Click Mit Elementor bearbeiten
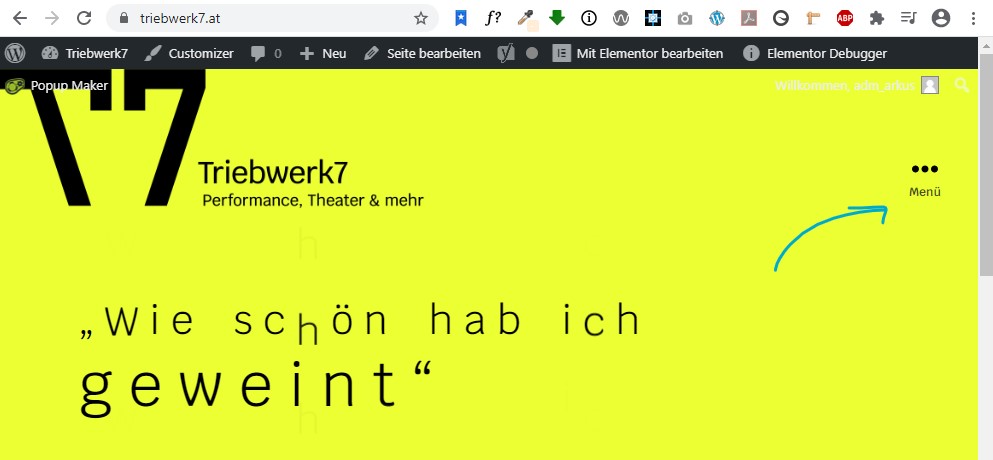Screen dimensions: 993x460 (x=638, y=53)
